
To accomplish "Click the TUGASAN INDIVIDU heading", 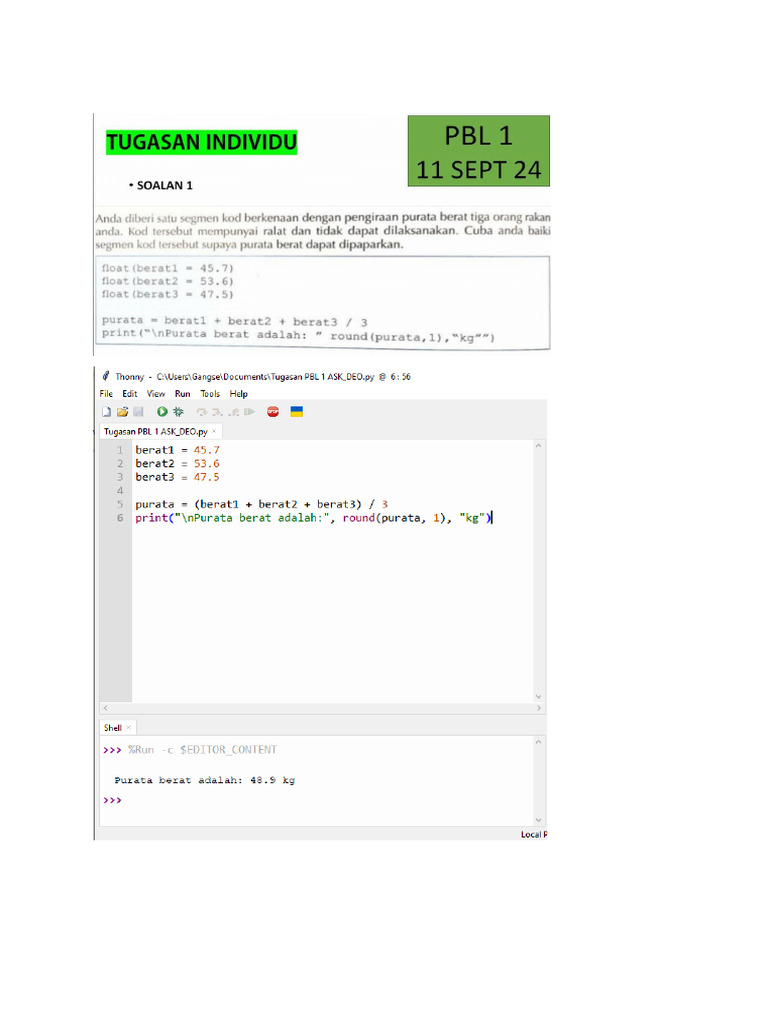I will pos(202,142).
